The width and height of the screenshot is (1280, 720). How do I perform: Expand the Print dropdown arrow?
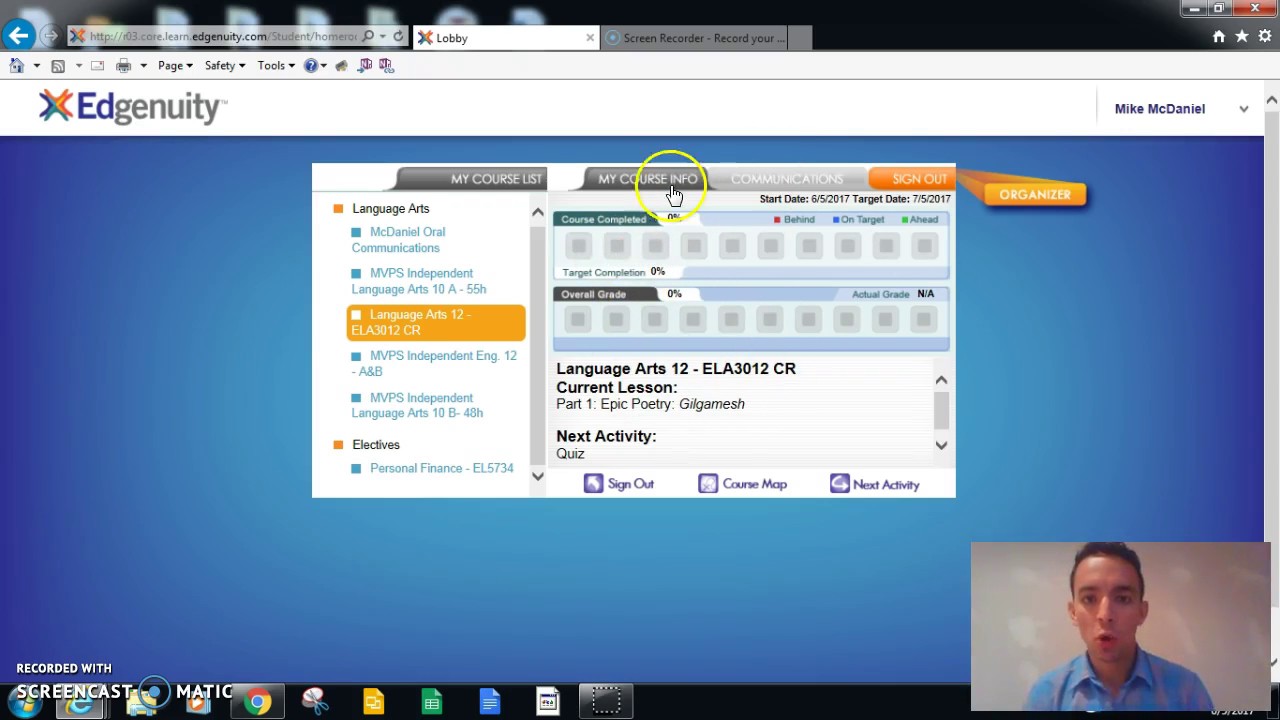(143, 66)
